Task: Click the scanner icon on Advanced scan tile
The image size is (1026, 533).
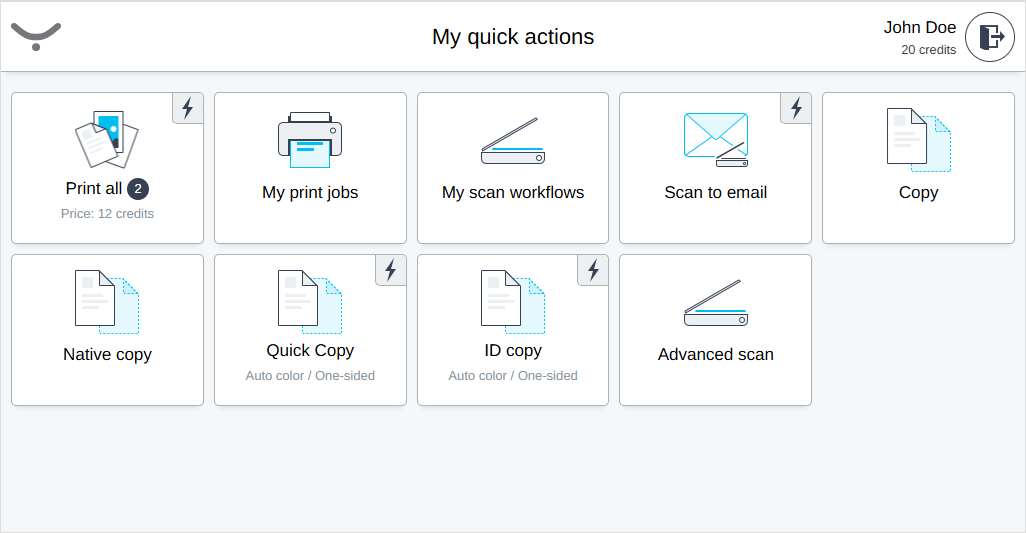Action: click(716, 303)
